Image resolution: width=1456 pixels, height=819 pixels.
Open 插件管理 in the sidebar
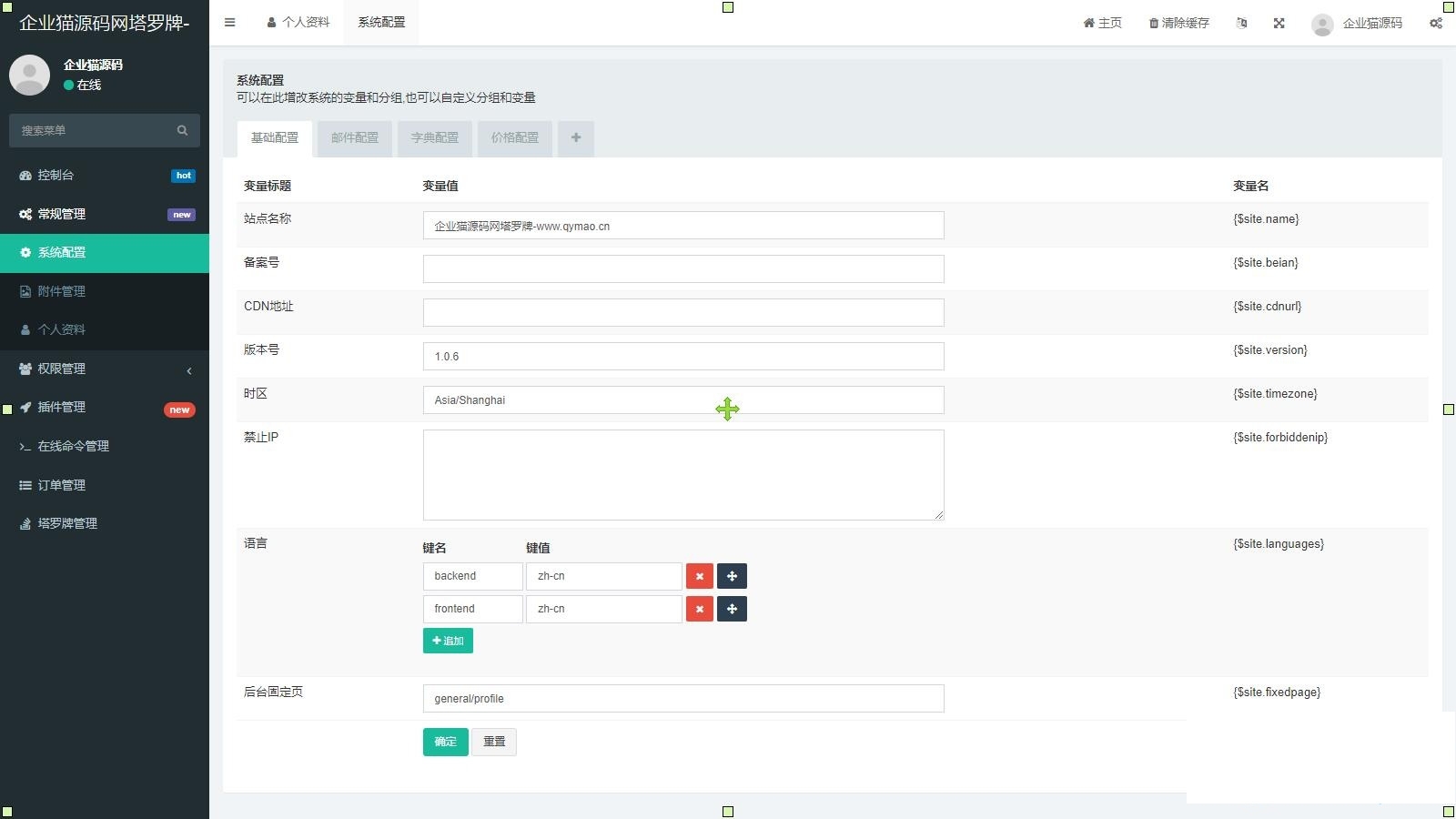(x=105, y=408)
